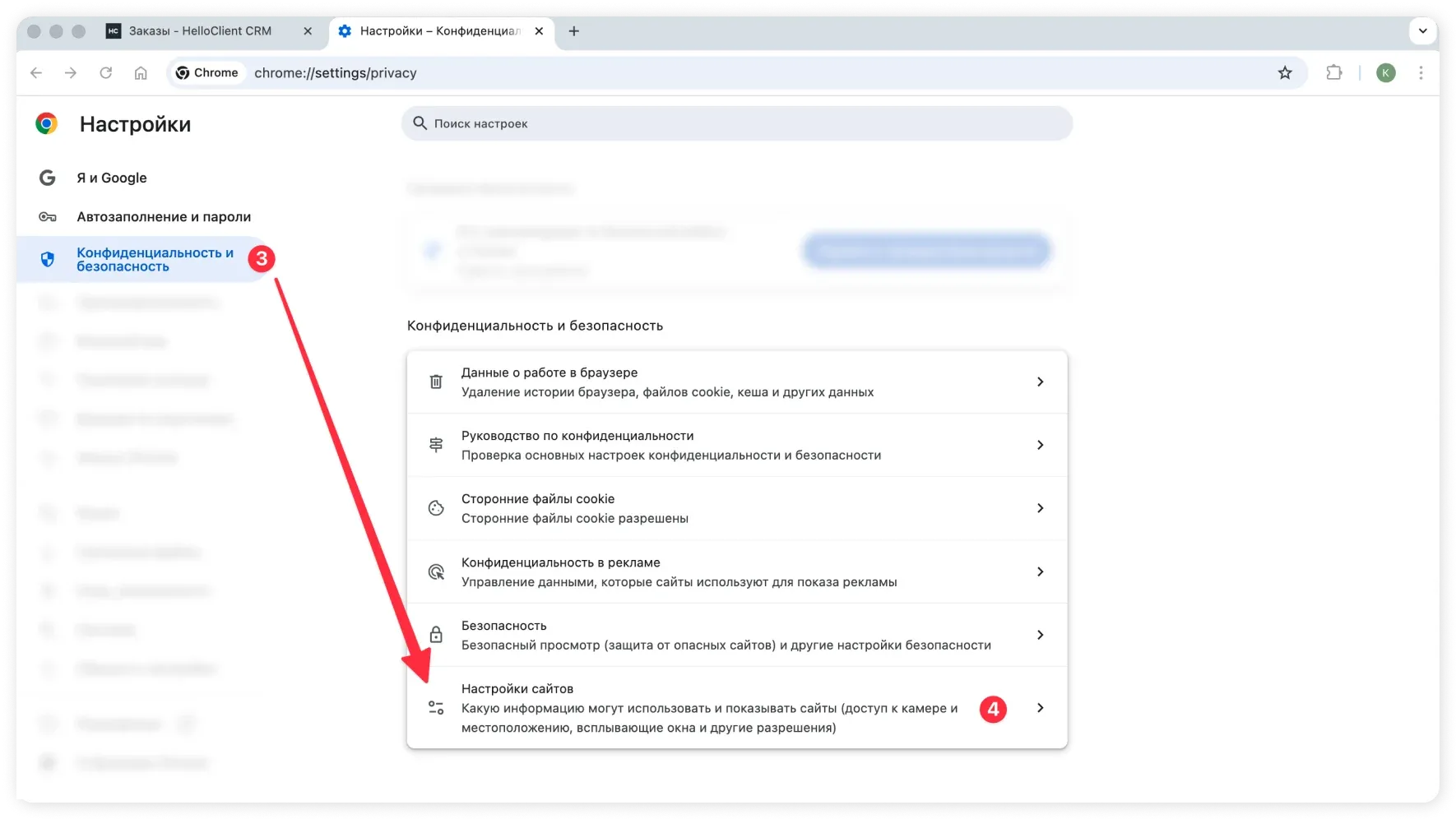
Task: Open the tab search dropdown arrow
Action: [x=1422, y=31]
